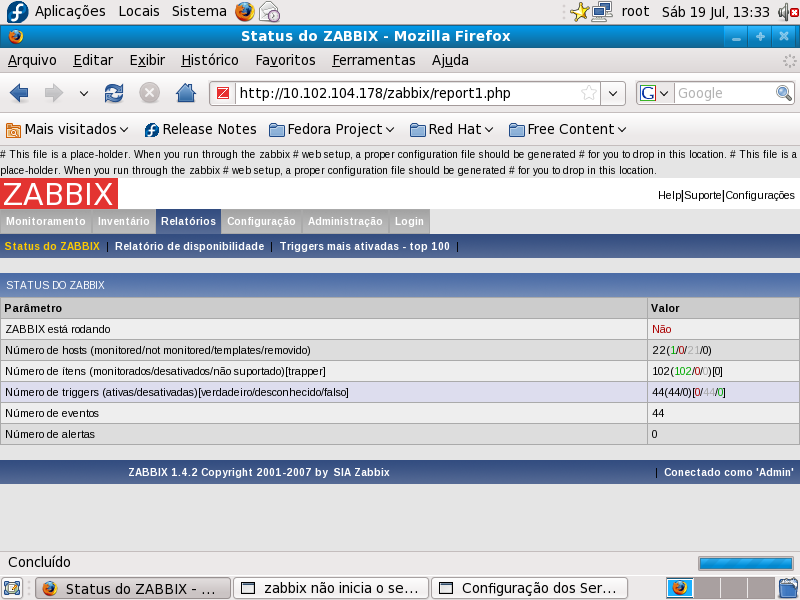Expand the Red Hat bookmarks folder
The image size is (800, 600).
pos(452,130)
